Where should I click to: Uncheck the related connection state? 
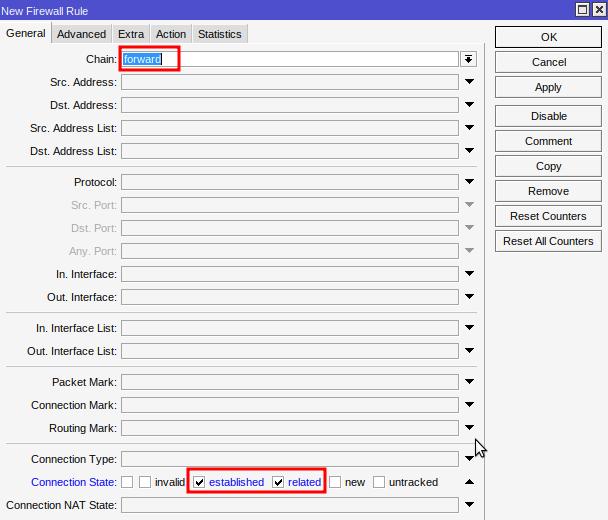[x=278, y=482]
